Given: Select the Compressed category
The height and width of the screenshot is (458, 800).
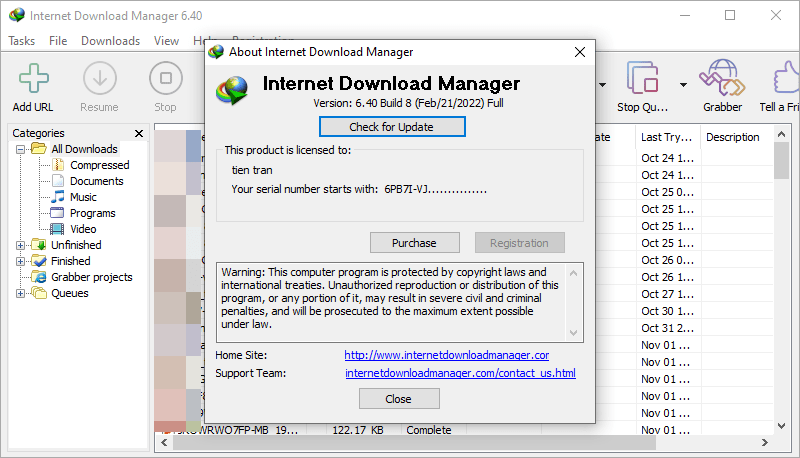Looking at the screenshot, I should click(99, 165).
